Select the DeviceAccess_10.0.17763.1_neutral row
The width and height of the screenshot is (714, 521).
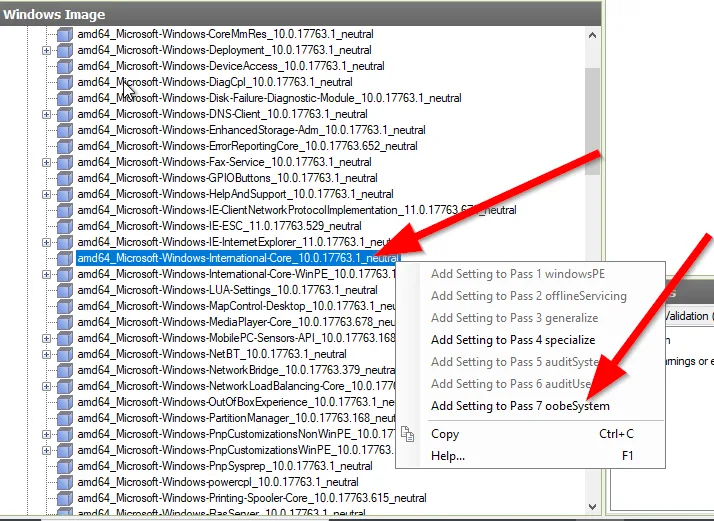point(231,66)
